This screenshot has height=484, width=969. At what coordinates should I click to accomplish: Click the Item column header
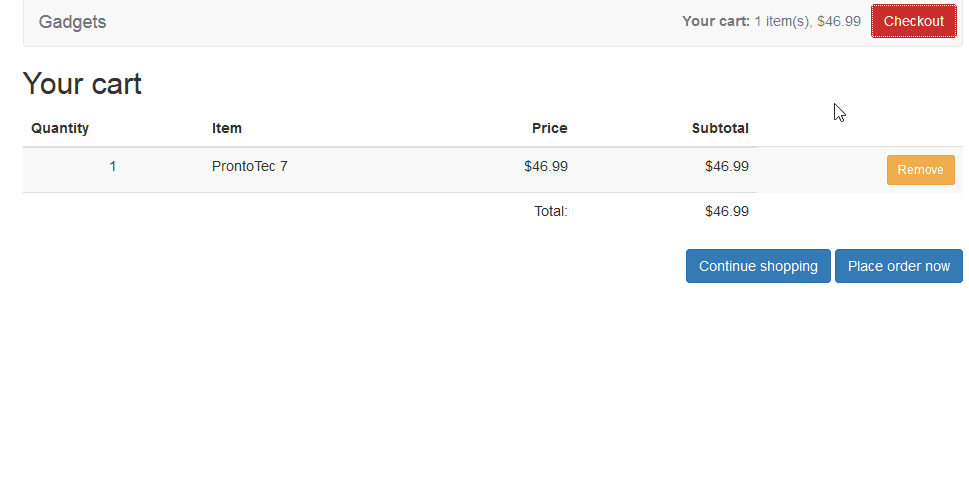coord(227,128)
